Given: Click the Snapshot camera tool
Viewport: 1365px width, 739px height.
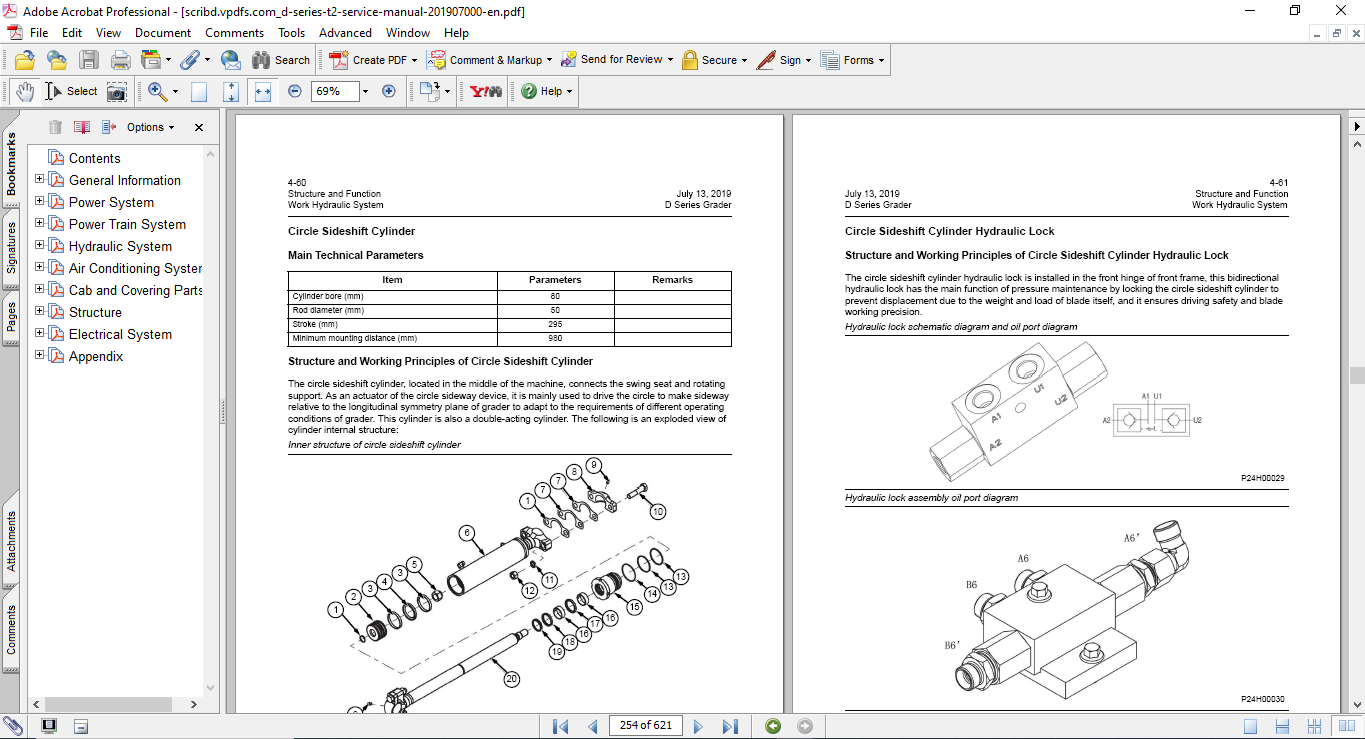Looking at the screenshot, I should point(117,91).
